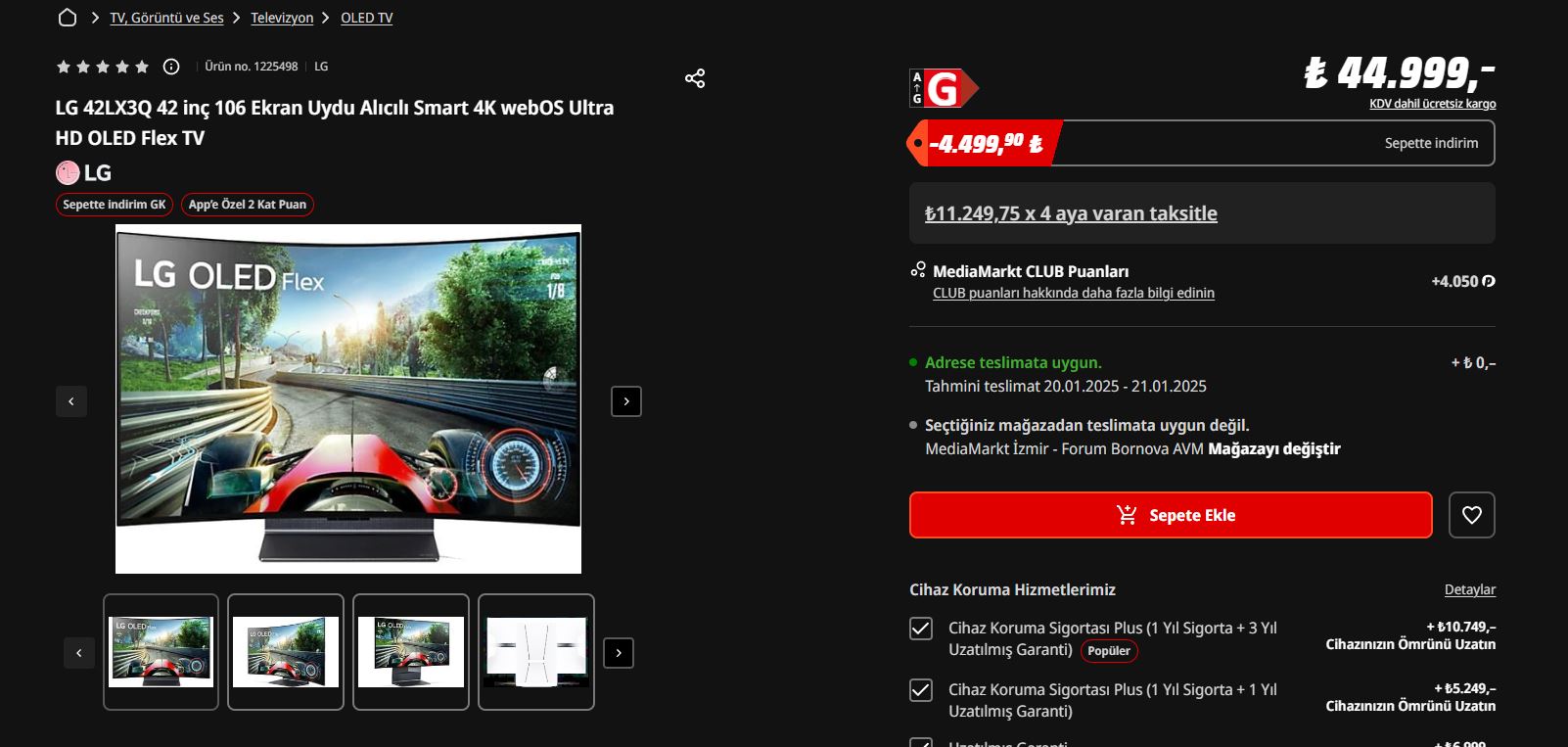Screen dimensions: 1568x747
Task: Select Sepette indirim GK badge
Action: [115, 205]
